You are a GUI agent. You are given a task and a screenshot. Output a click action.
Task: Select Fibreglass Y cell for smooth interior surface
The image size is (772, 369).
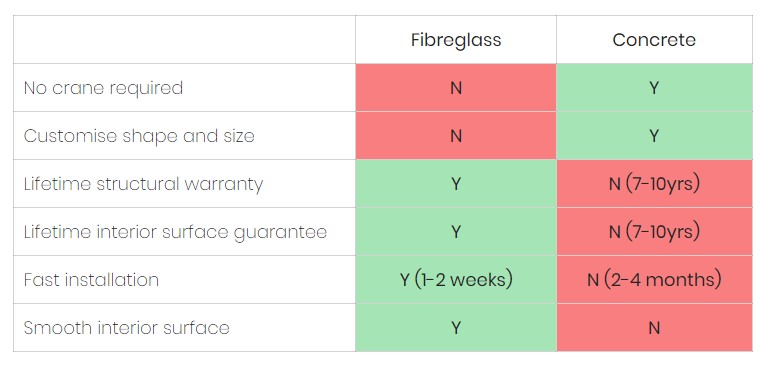click(x=456, y=328)
